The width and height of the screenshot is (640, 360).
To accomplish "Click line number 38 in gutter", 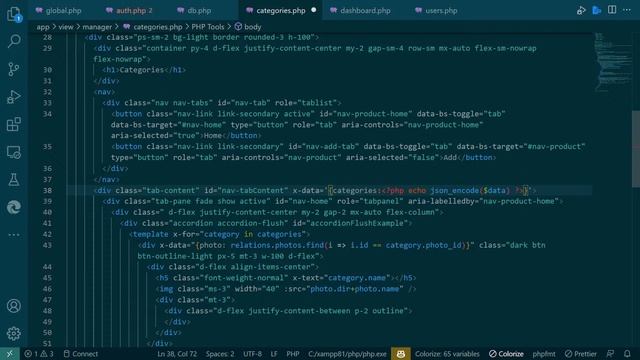I will click(47, 190).
